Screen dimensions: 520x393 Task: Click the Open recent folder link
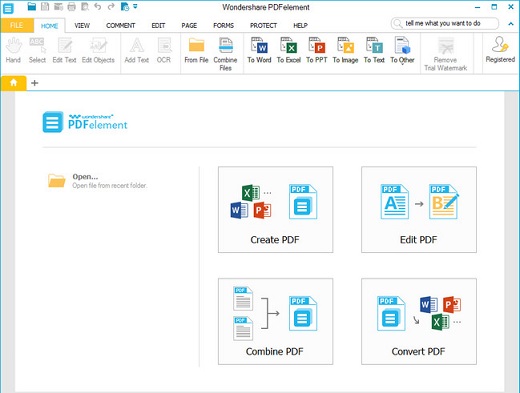tap(97, 181)
